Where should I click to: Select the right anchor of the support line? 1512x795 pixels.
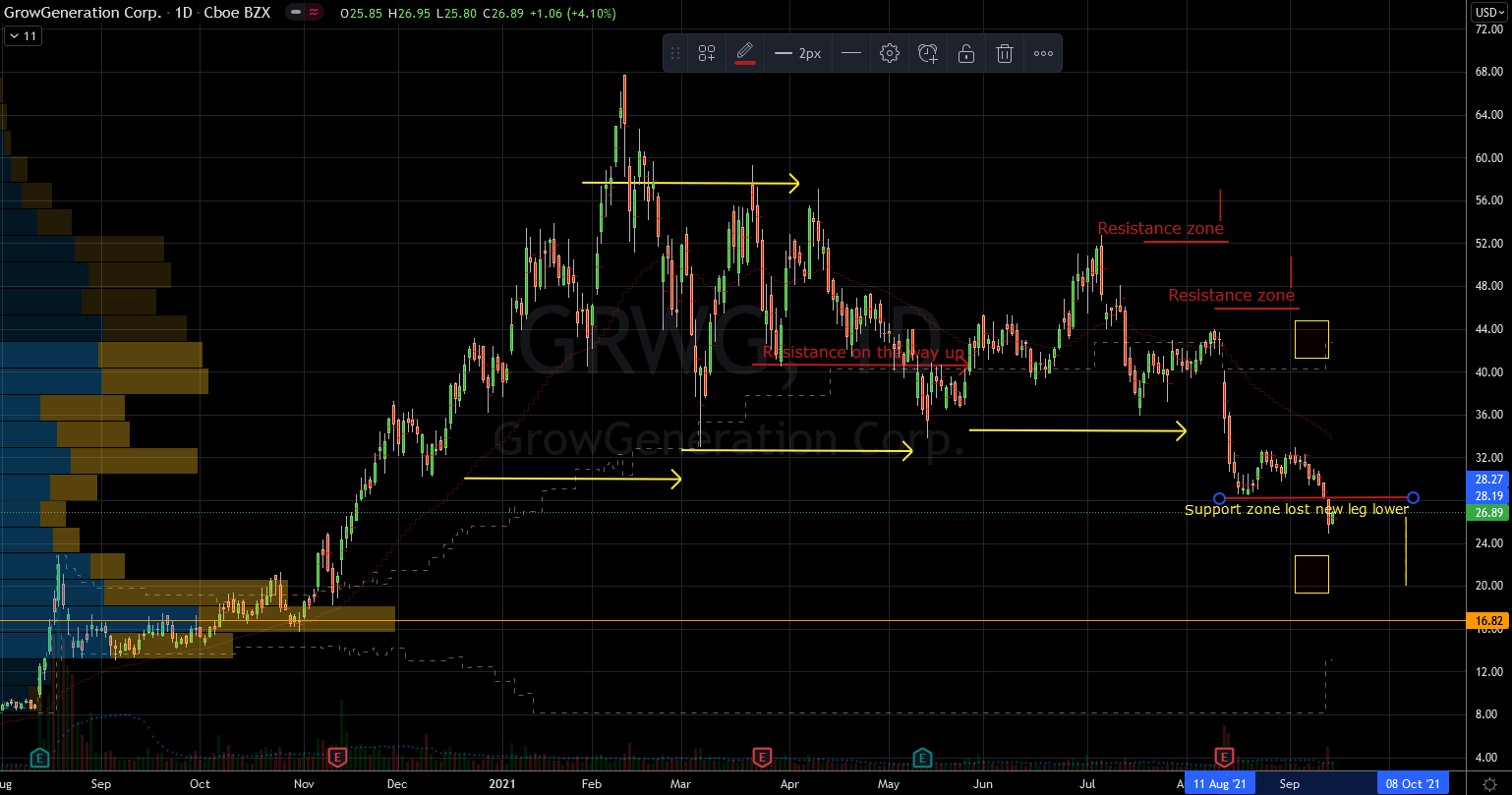pos(1413,497)
